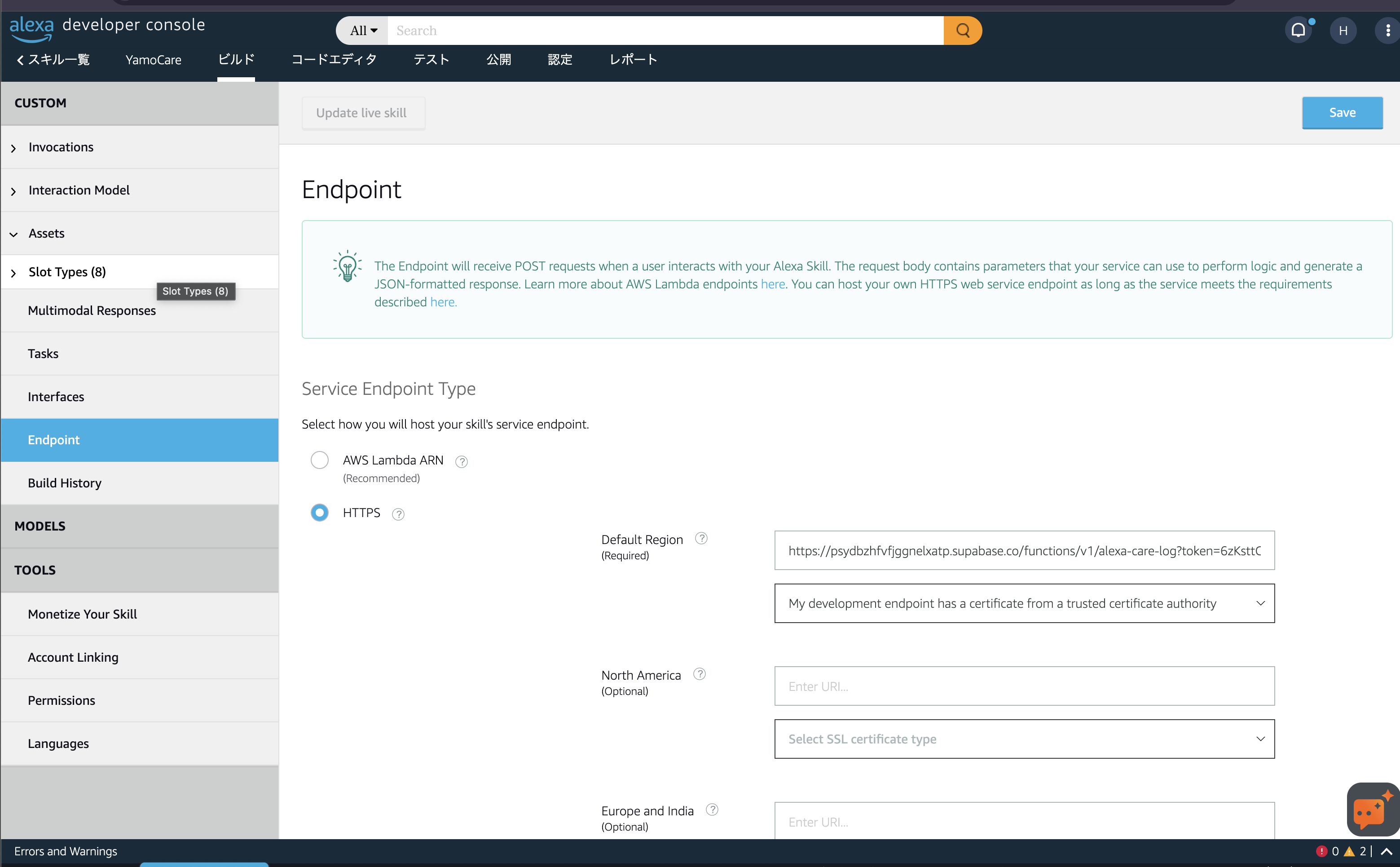
Task: Switch to the ビルド tab
Action: click(236, 60)
